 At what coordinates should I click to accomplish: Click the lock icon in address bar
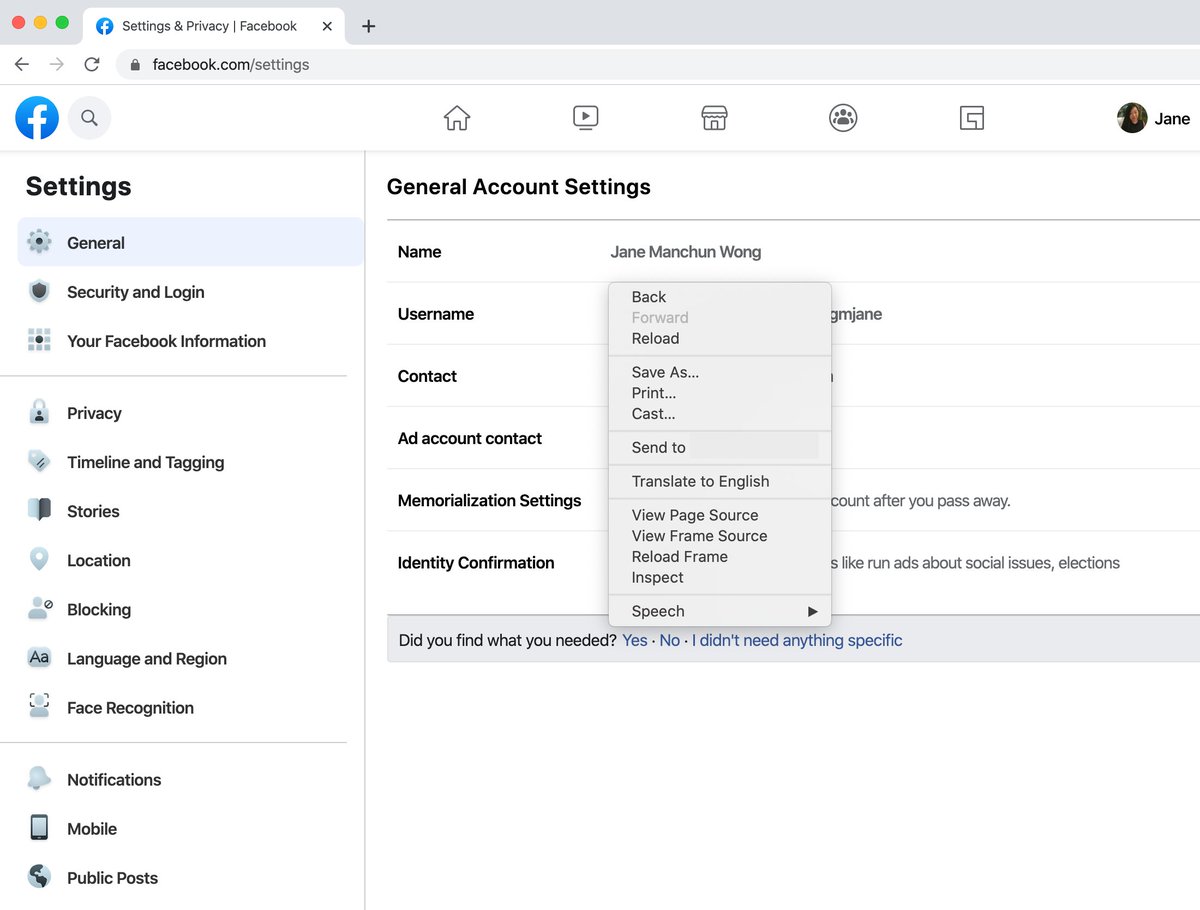click(135, 65)
